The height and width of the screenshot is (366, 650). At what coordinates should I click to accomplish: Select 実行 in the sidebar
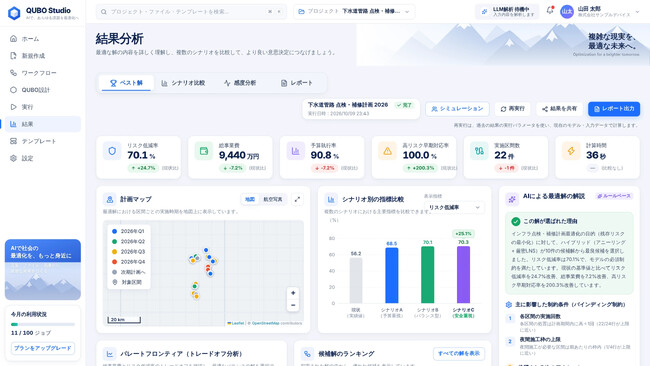(x=43, y=107)
